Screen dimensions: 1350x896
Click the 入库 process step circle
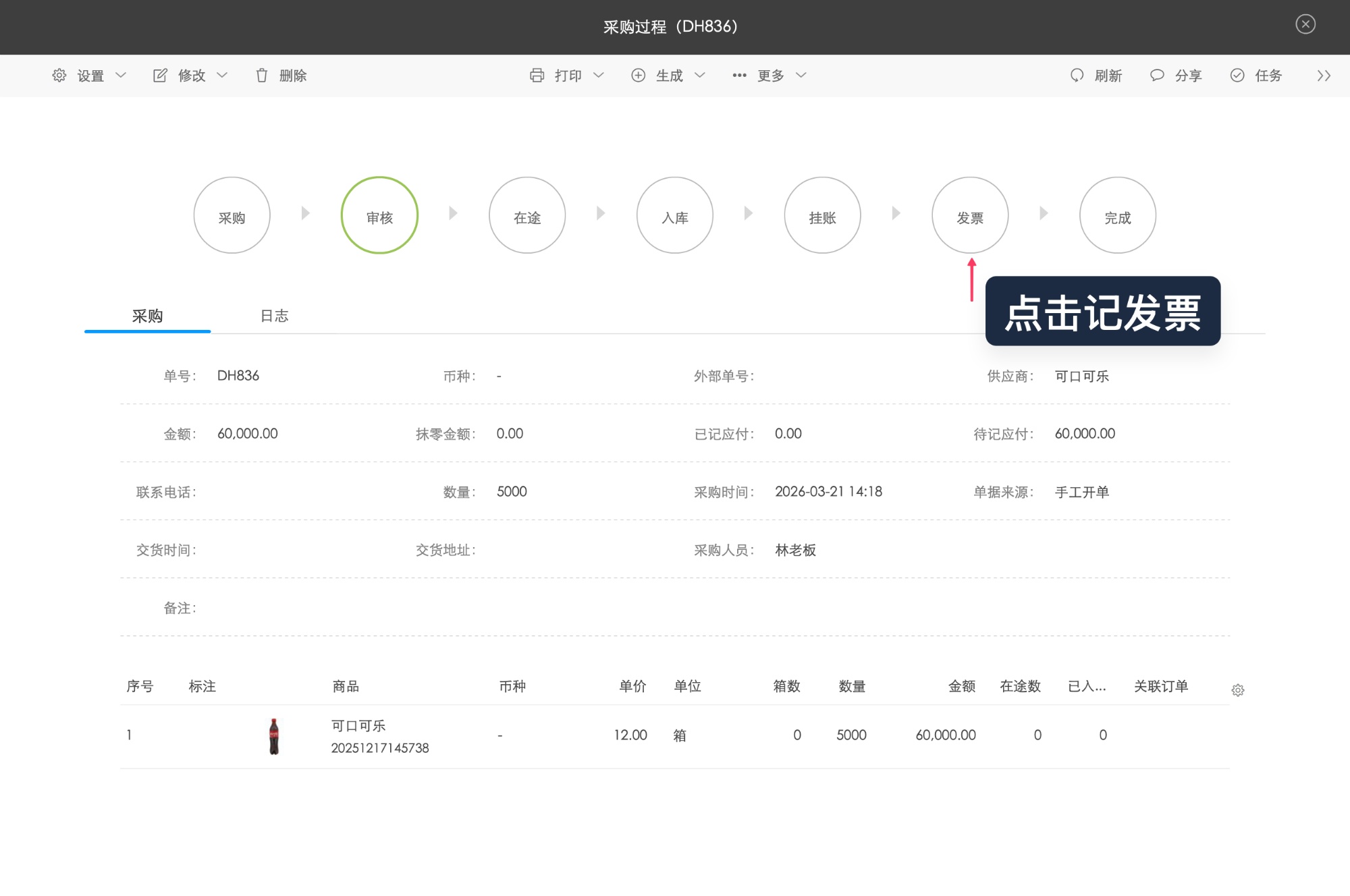tap(675, 215)
